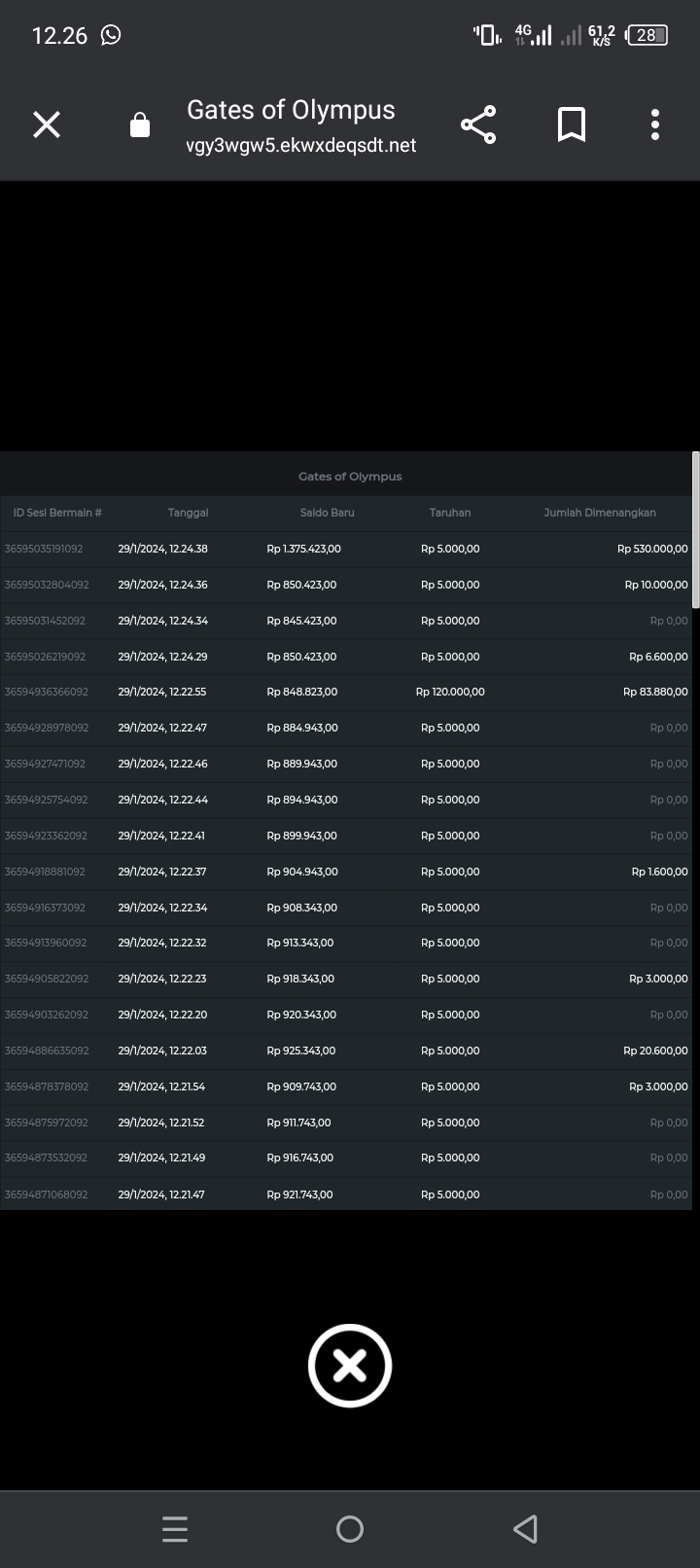Close history panel with circled X button
Image resolution: width=700 pixels, height=1568 pixels.
coord(350,1366)
